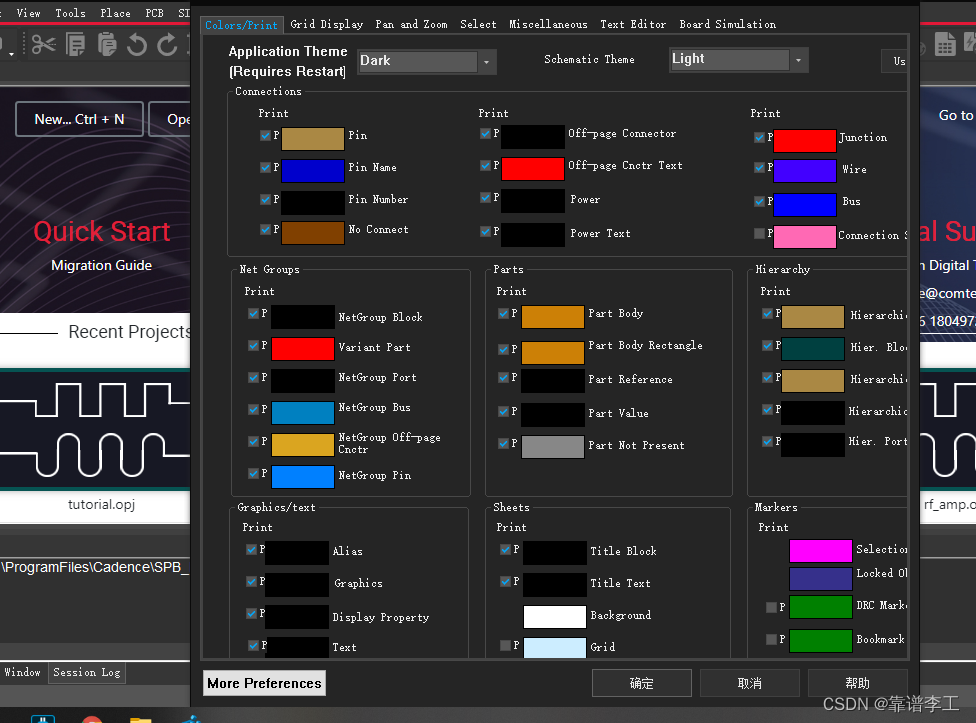Click the Undo arrow icon
Image resolution: width=976 pixels, height=723 pixels.
pyautogui.click(x=136, y=45)
